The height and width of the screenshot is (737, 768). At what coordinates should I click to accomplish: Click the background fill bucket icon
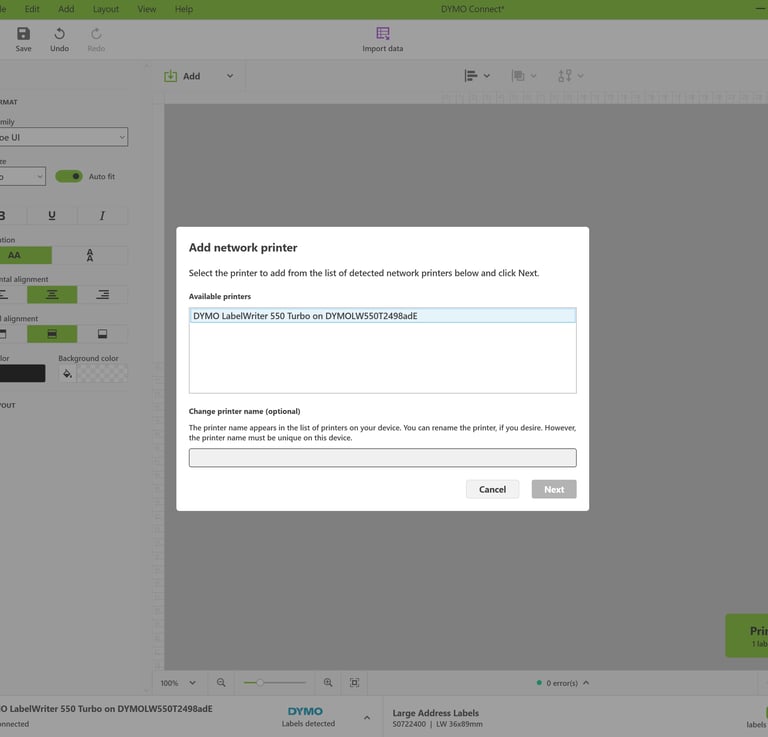point(67,374)
